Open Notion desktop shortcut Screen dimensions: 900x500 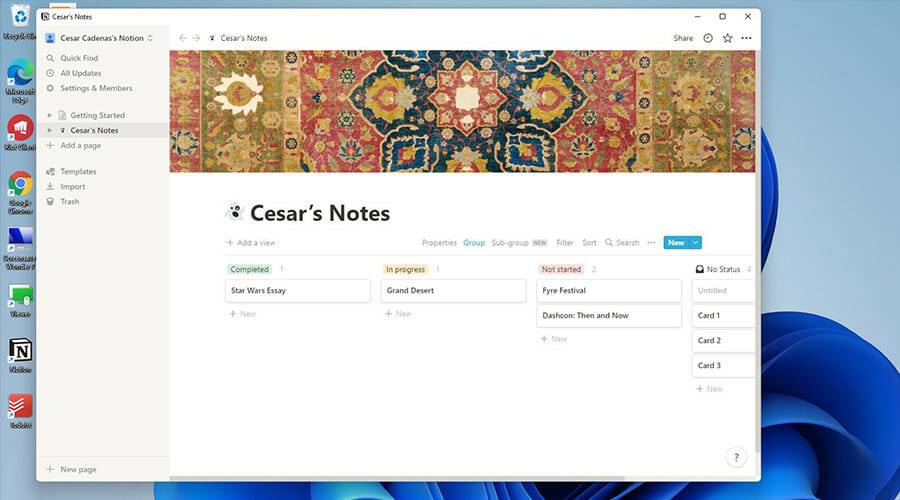tap(20, 355)
